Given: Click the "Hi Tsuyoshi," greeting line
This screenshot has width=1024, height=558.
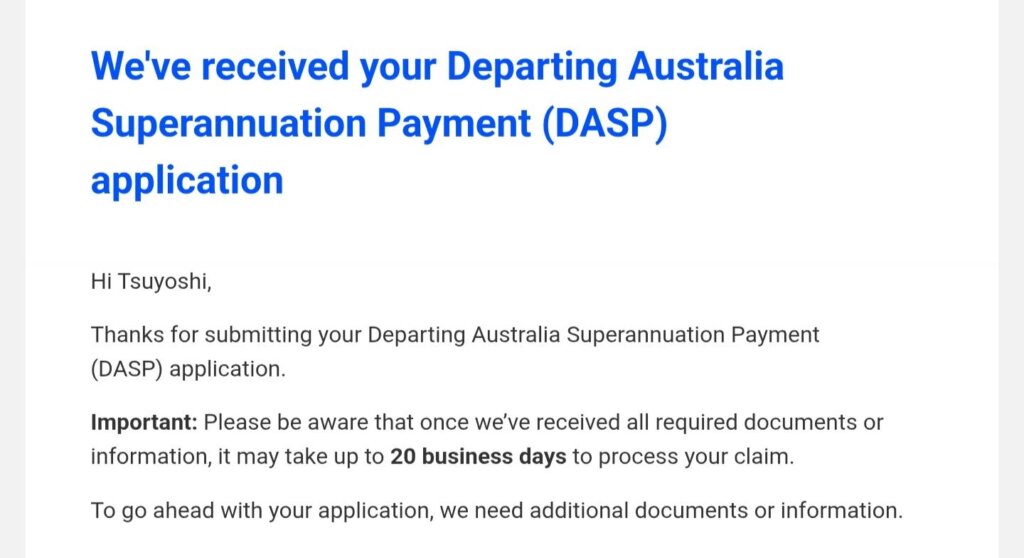Looking at the screenshot, I should click(x=151, y=283).
